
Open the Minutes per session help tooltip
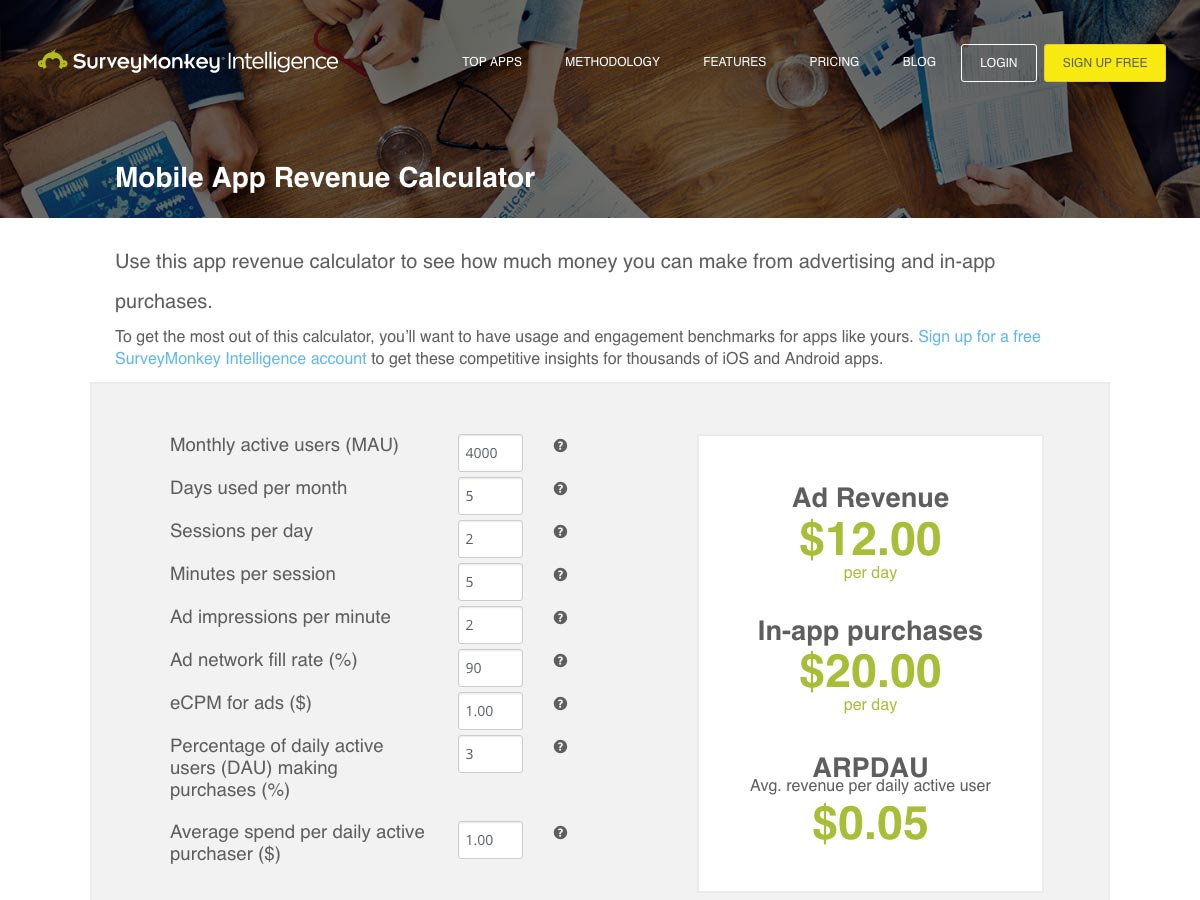point(560,575)
